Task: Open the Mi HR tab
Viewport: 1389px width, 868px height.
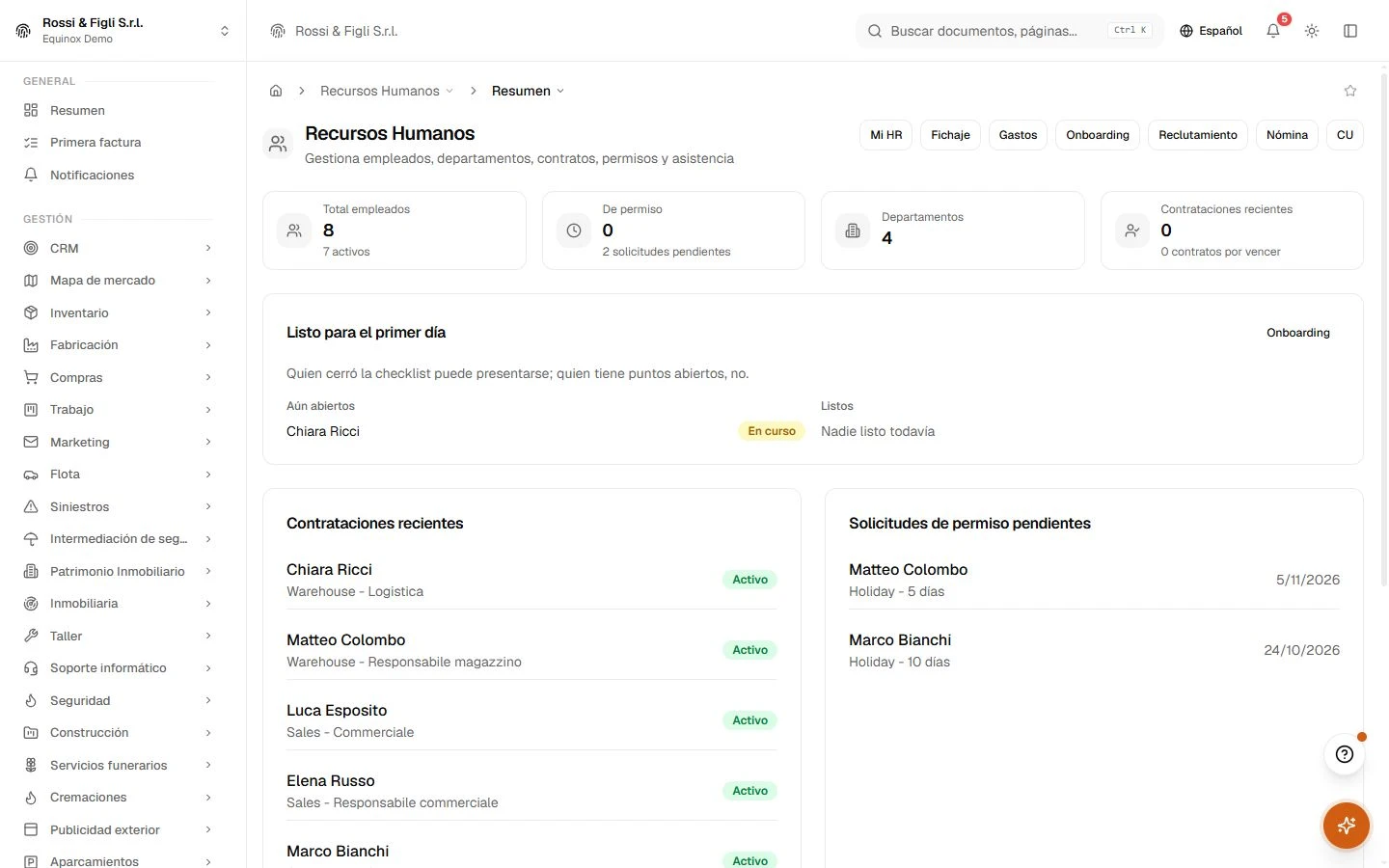Action: coord(886,135)
